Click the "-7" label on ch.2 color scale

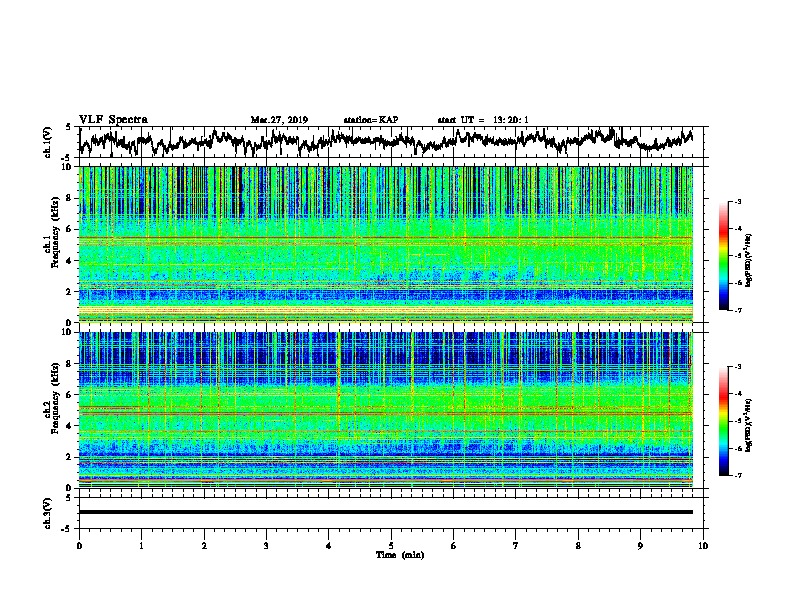tap(737, 475)
